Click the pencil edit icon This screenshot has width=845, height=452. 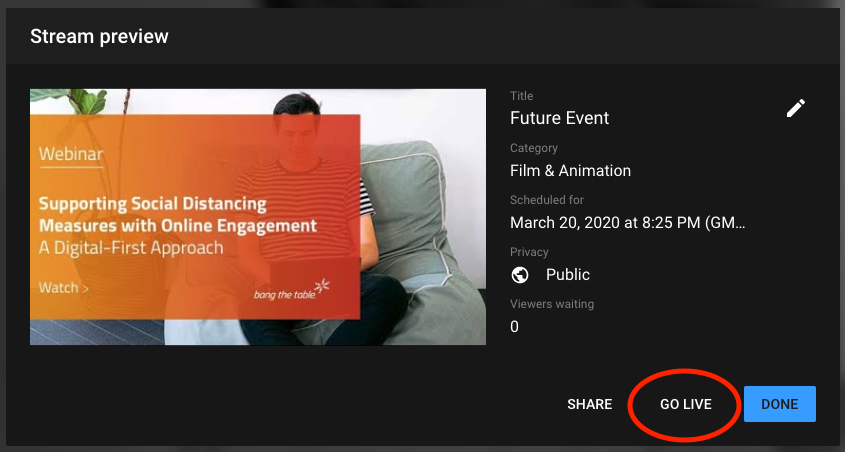coord(795,108)
